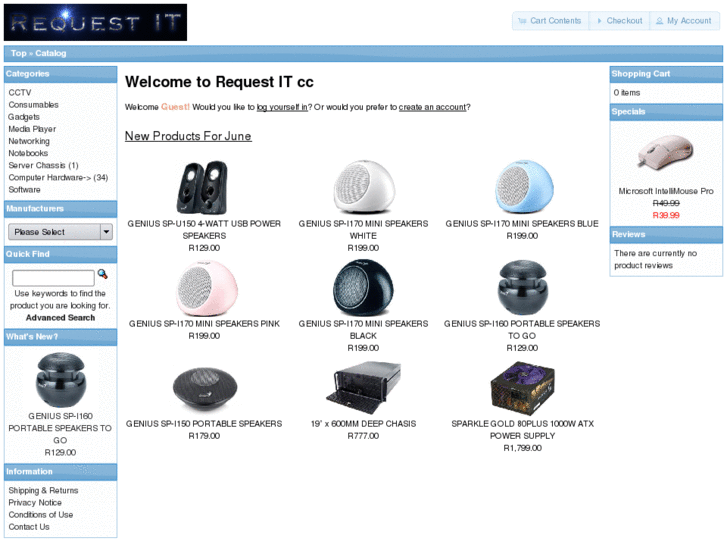The height and width of the screenshot is (545, 727).
Task: Expand Computer Hardware category
Action: [x=58, y=177]
